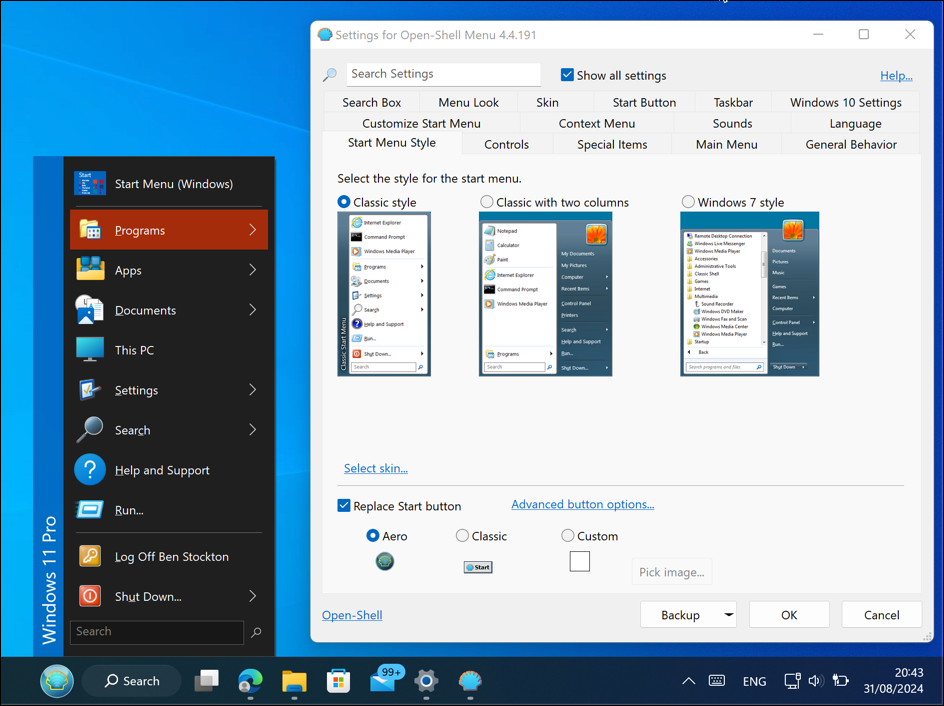Uncheck the Show all settings checkbox
The image size is (944, 706).
point(567,75)
